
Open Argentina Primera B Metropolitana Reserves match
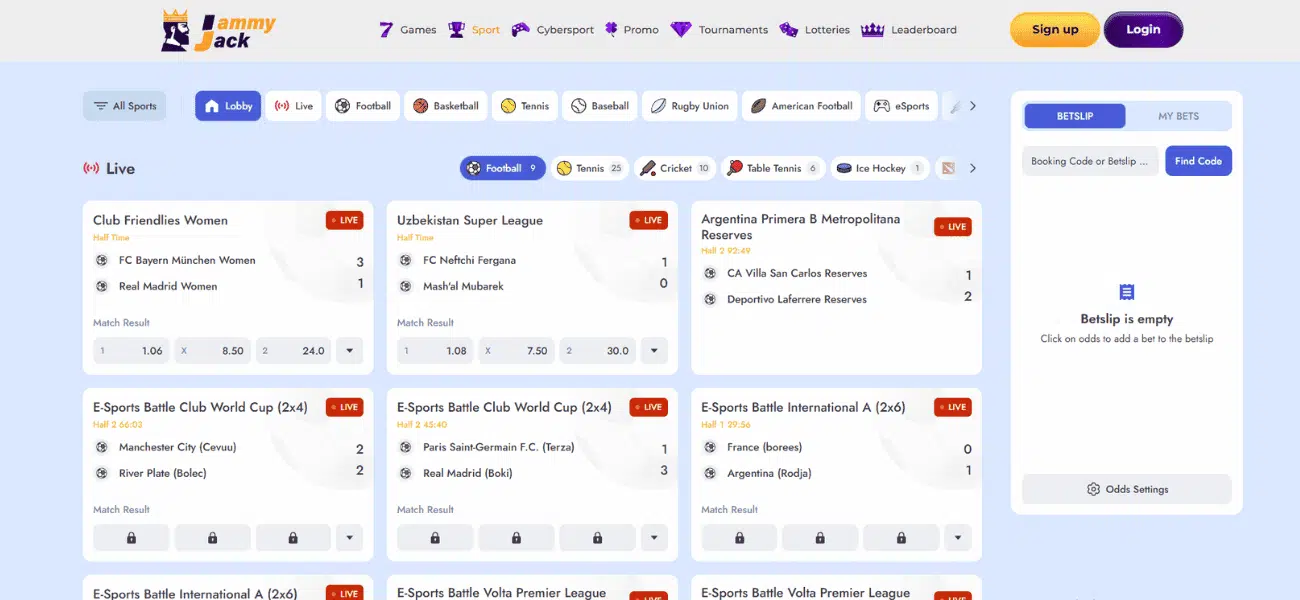coord(801,227)
